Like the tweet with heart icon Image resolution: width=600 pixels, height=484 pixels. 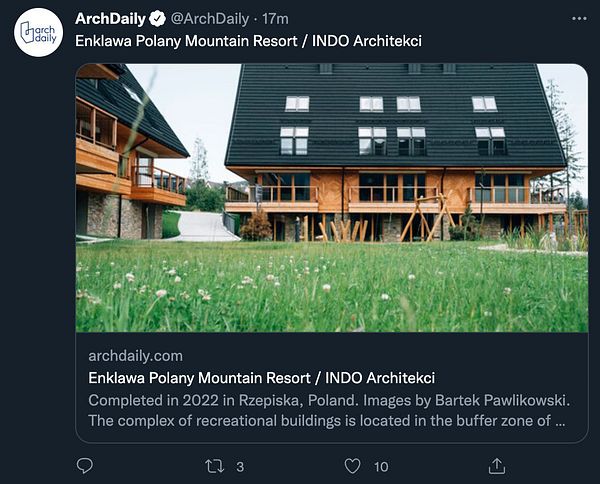click(x=352, y=466)
